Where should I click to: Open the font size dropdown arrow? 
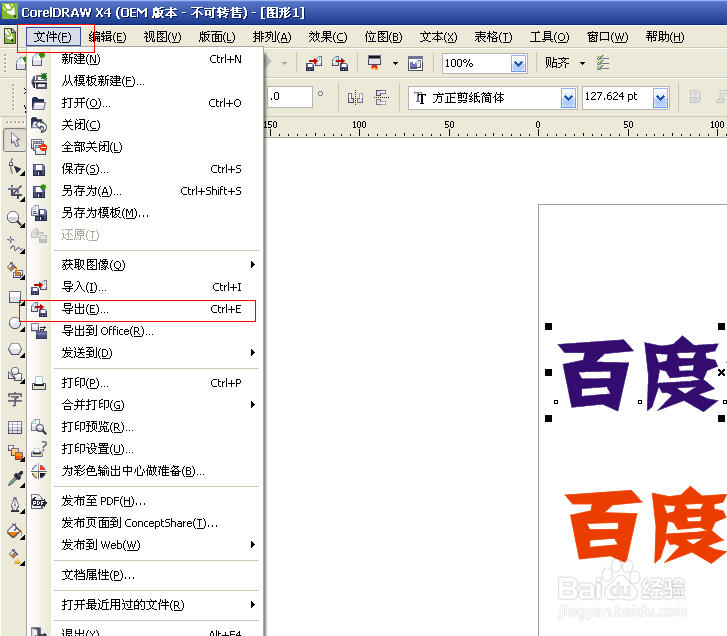tap(660, 98)
